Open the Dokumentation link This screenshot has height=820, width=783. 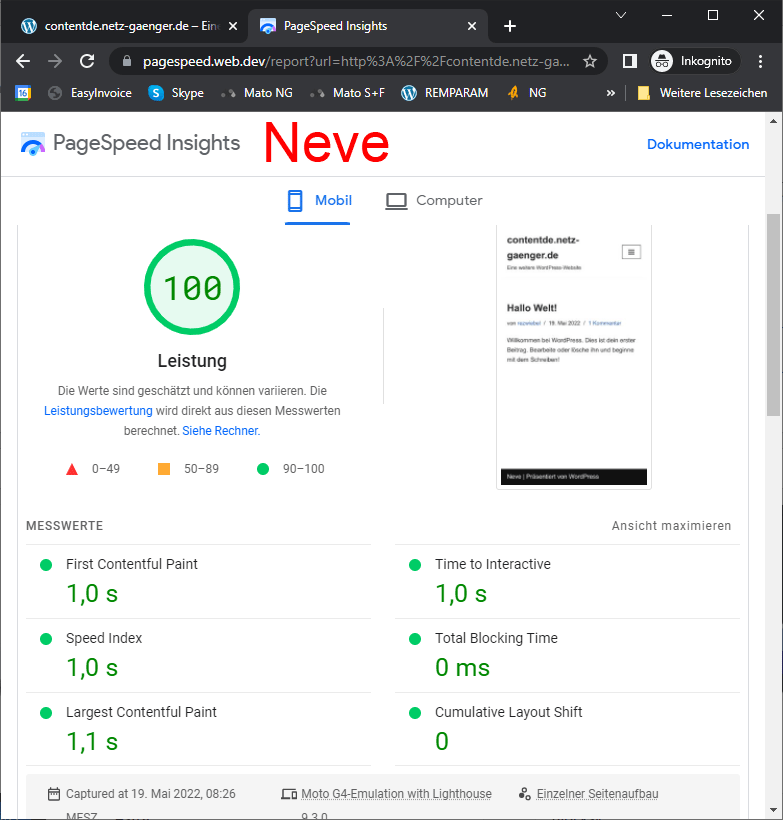(698, 144)
